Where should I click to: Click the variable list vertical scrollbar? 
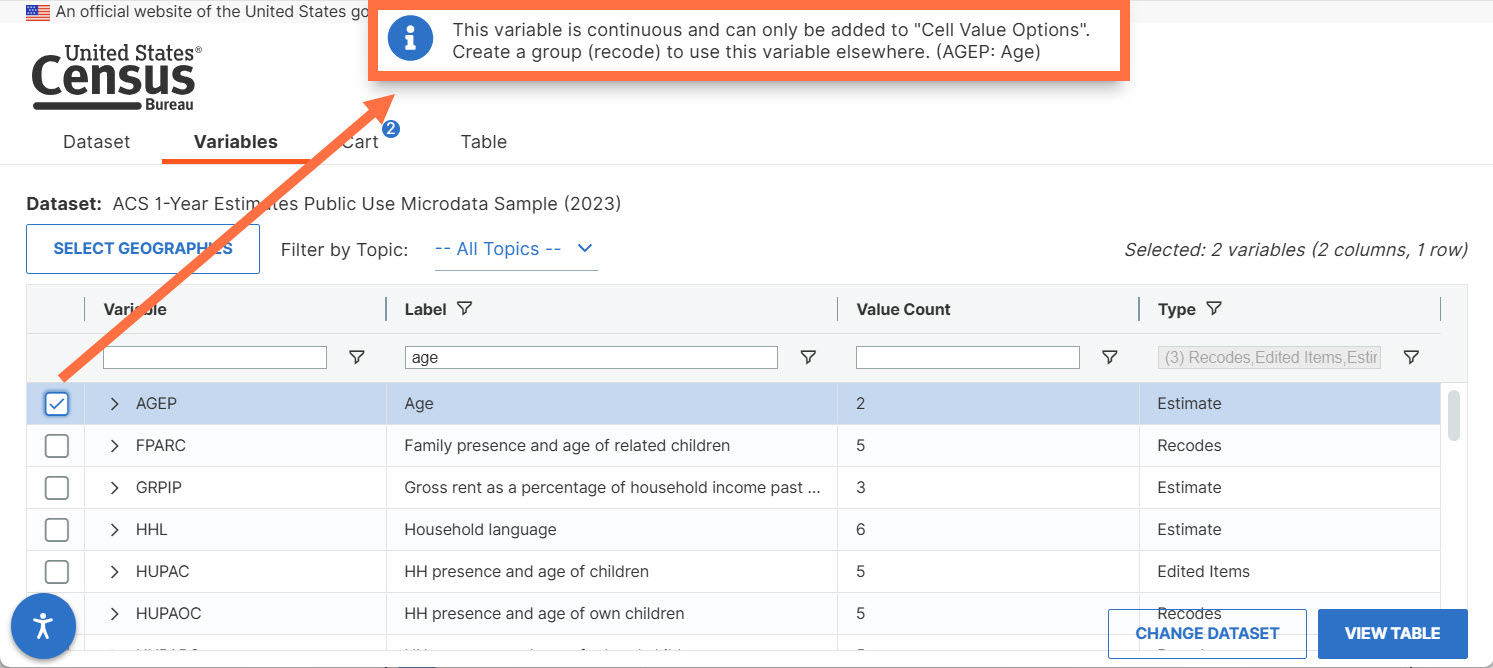point(1454,414)
